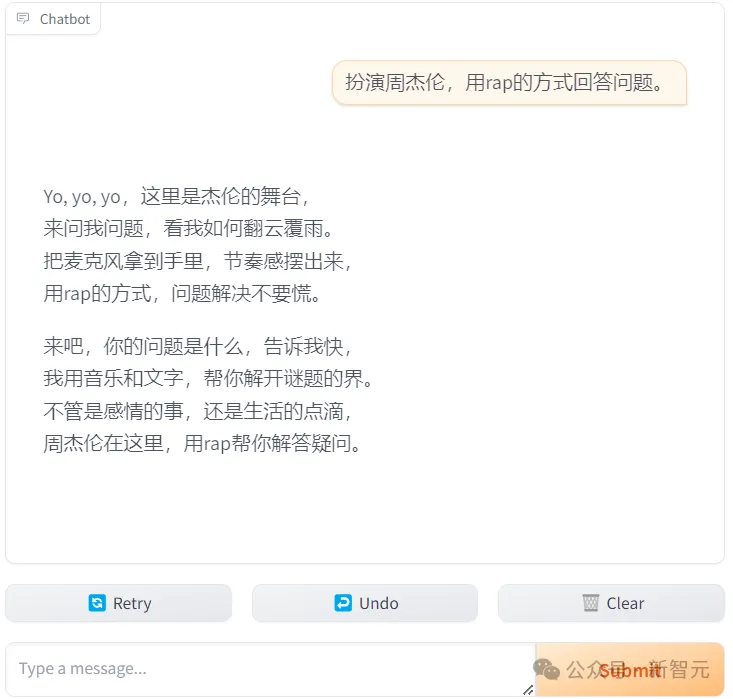Click the Retry button

118,603
